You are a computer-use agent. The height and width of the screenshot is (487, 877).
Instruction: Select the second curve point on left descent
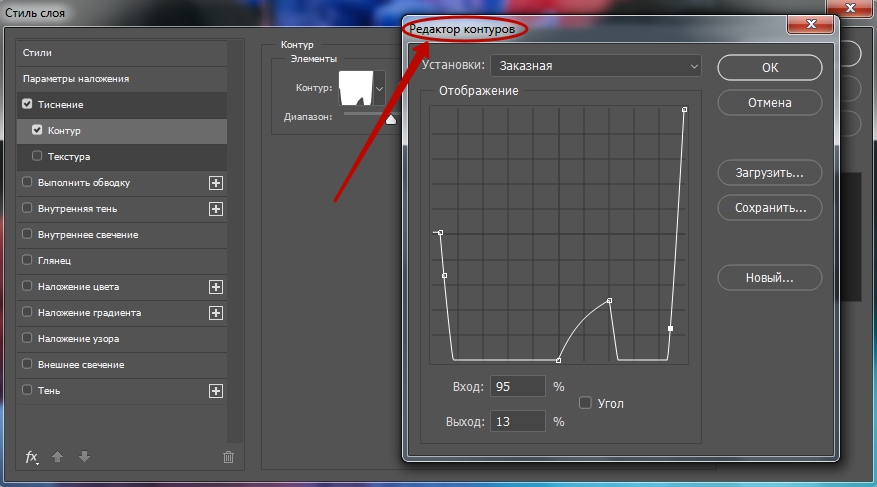pos(445,276)
